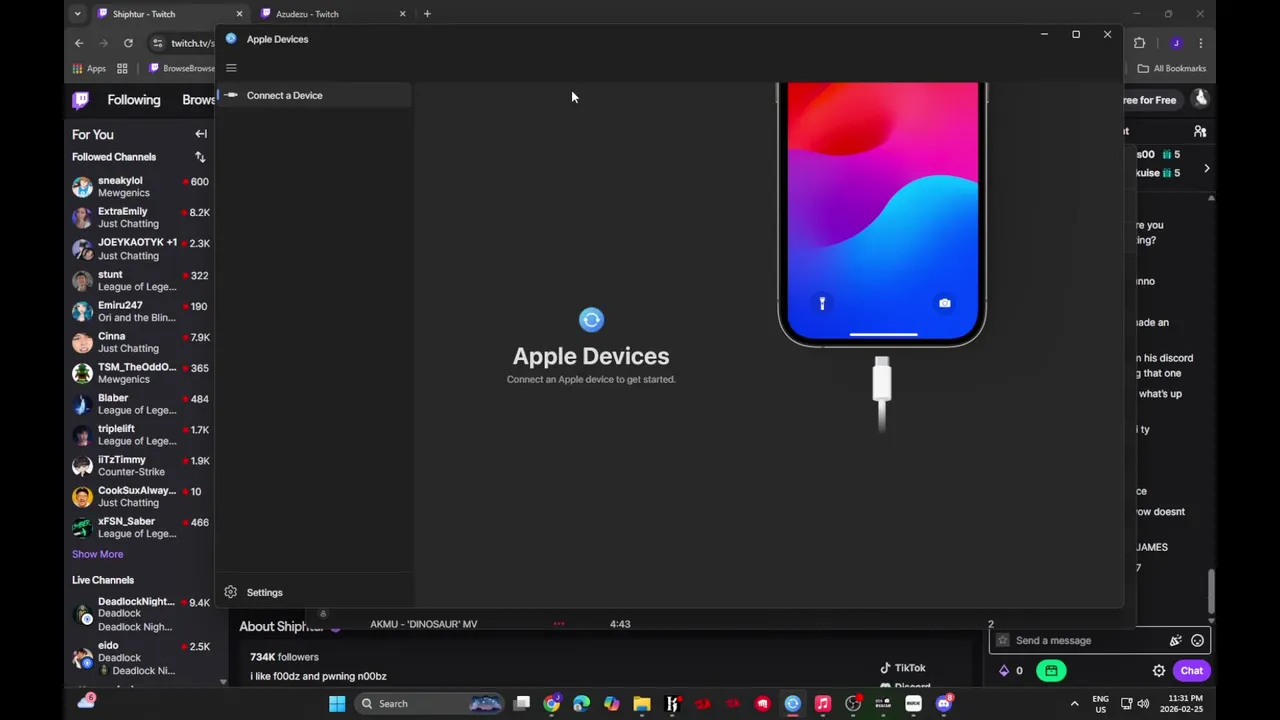Open Blaber channel in Twitch sidebar
The height and width of the screenshot is (720, 1280).
pos(140,404)
